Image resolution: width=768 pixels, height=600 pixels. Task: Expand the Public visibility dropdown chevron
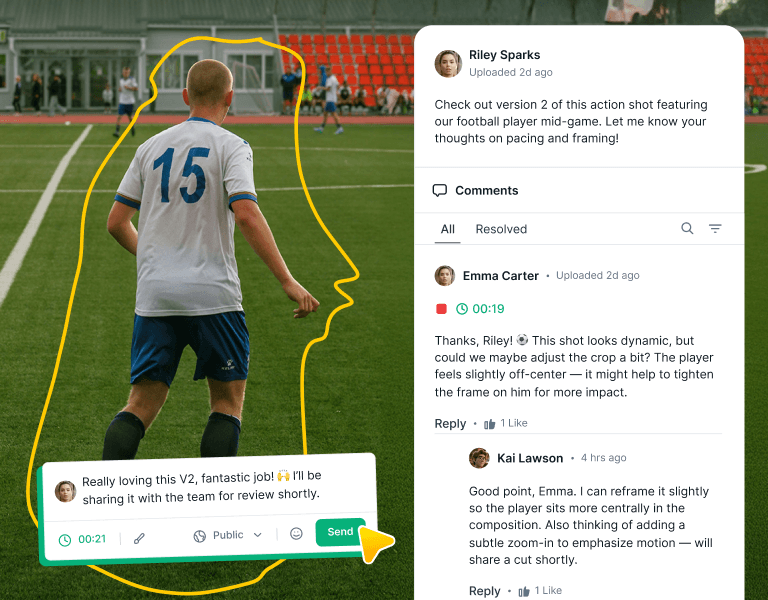pos(258,535)
